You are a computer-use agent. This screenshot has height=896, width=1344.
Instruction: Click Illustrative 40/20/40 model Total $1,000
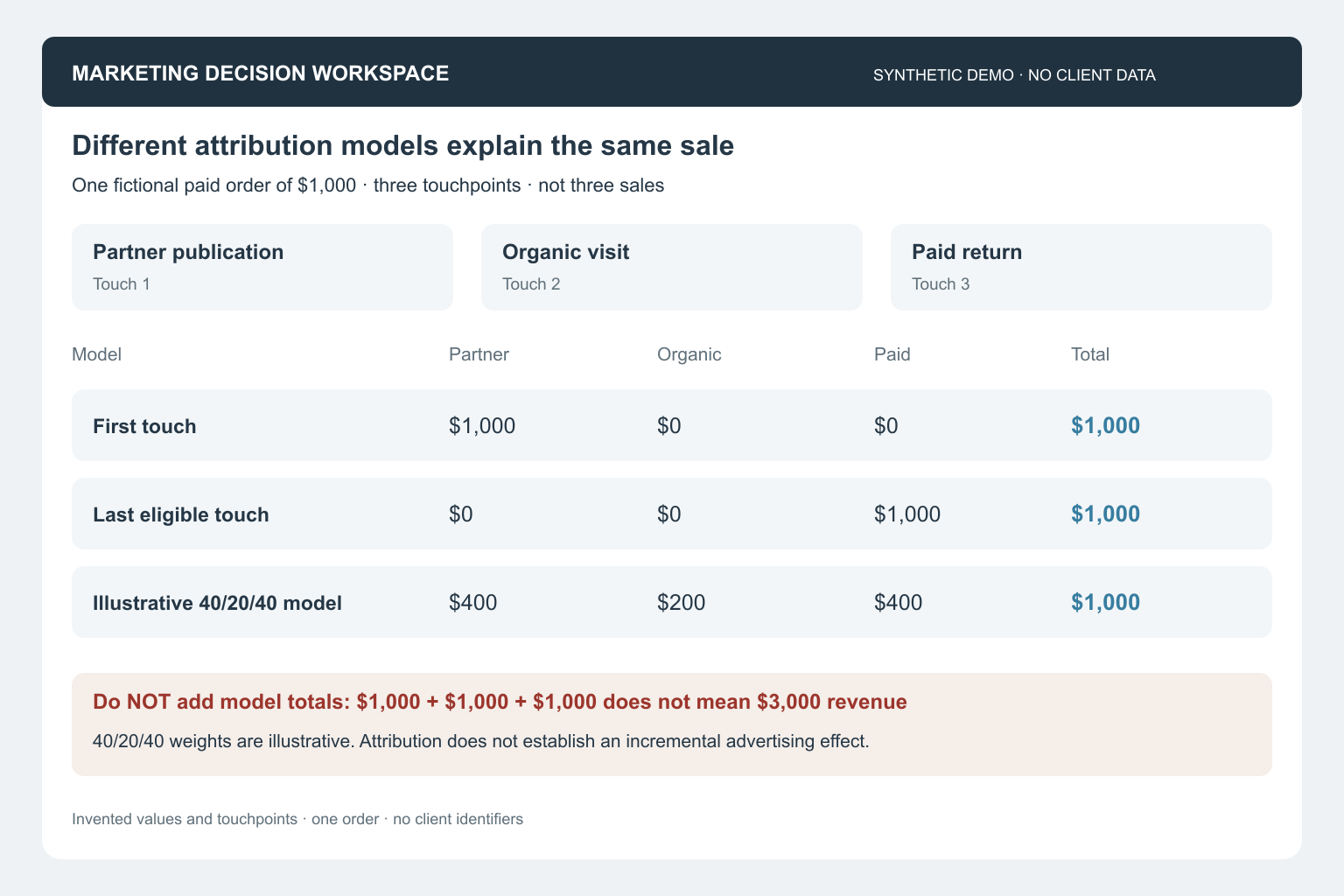(x=1106, y=603)
